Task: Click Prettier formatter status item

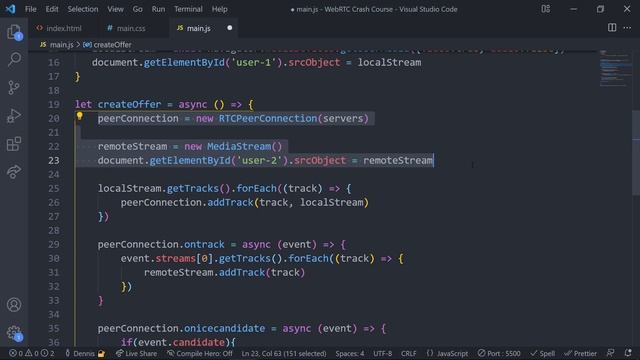Action: pyautogui.click(x=580, y=353)
